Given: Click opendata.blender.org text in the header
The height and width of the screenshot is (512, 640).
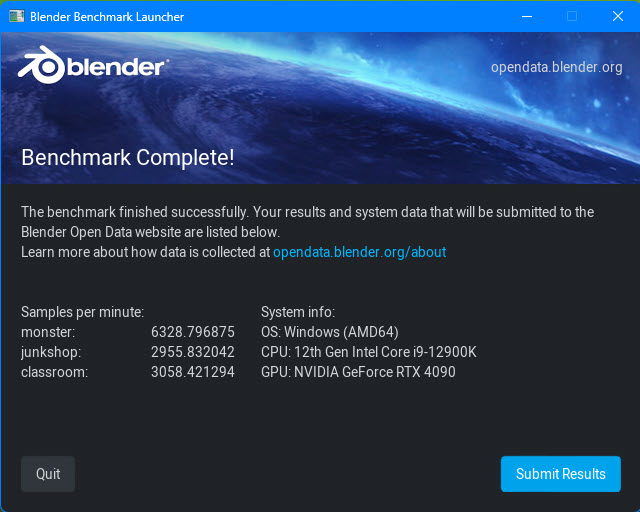Looking at the screenshot, I should coord(556,67).
